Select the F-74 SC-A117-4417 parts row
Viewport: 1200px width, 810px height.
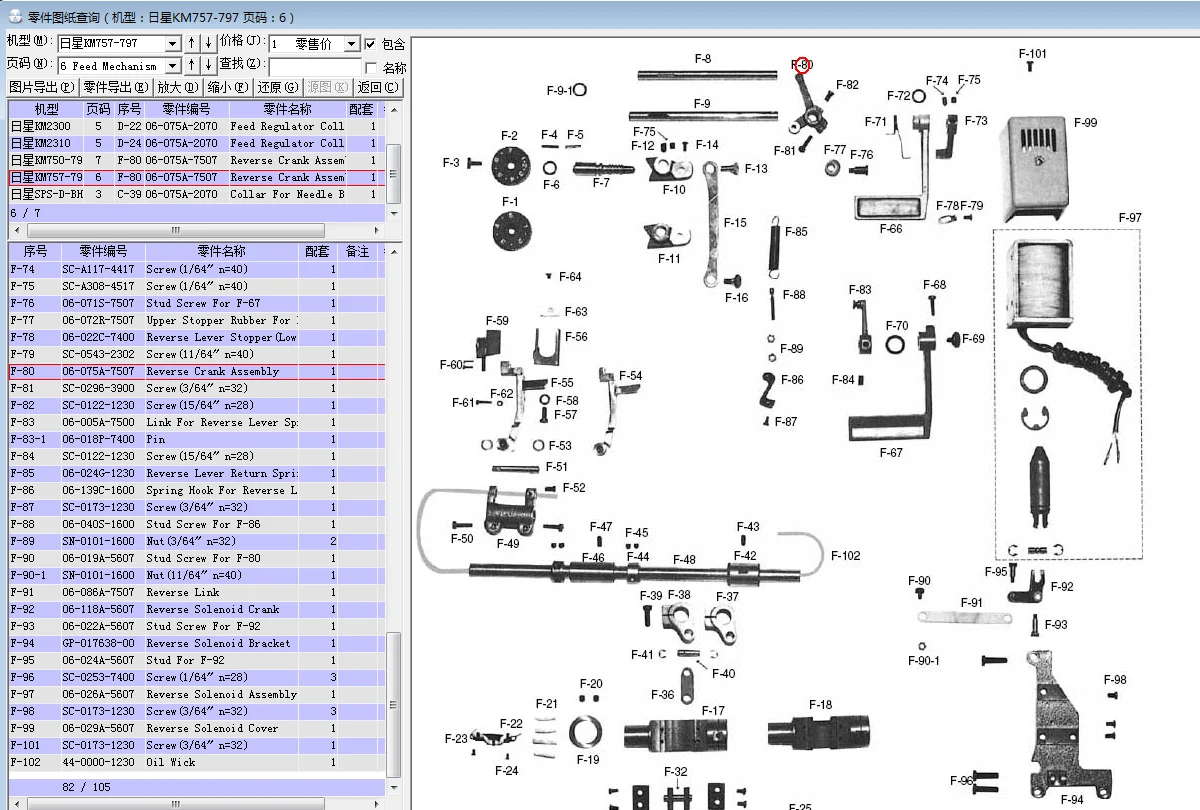pos(197,269)
